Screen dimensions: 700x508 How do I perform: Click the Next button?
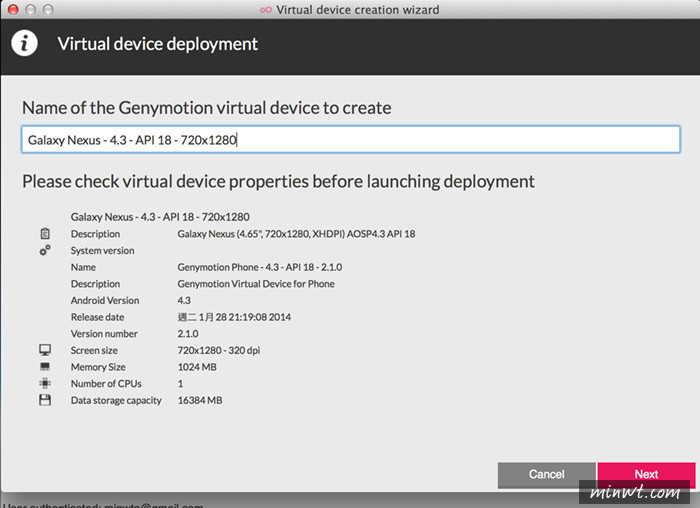pyautogui.click(x=646, y=474)
